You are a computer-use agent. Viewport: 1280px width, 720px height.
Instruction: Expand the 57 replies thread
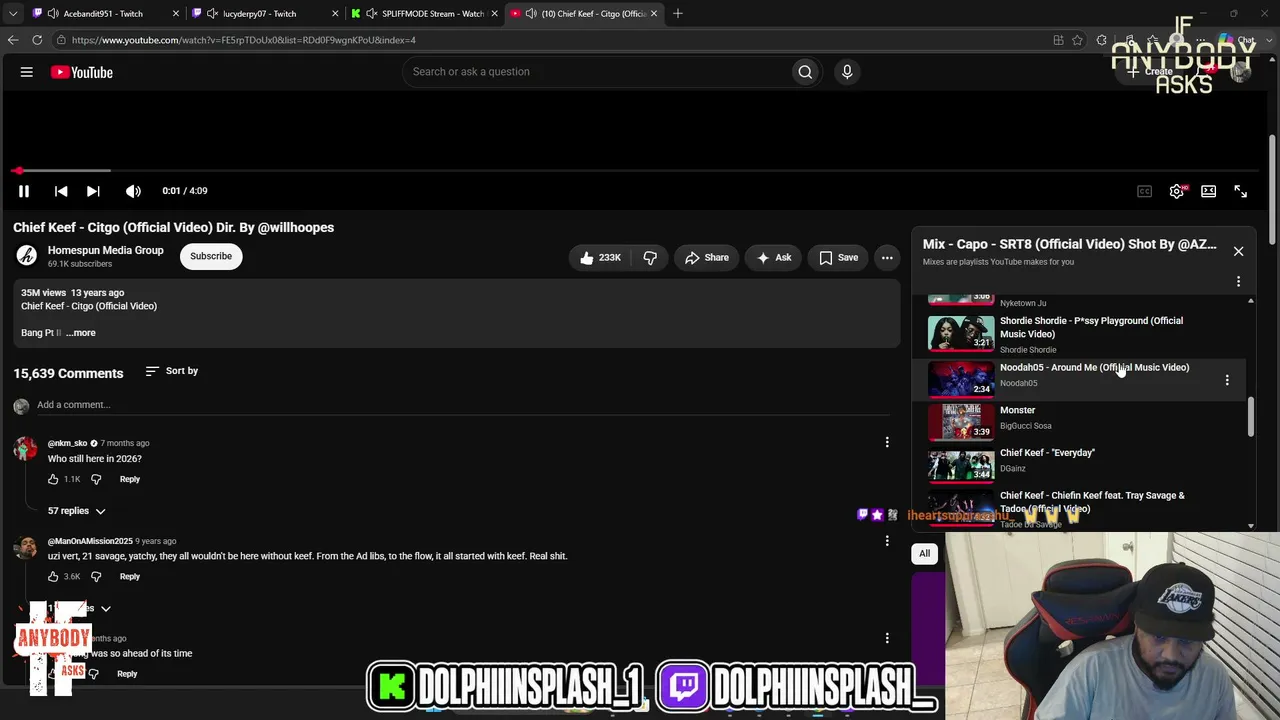pos(77,511)
